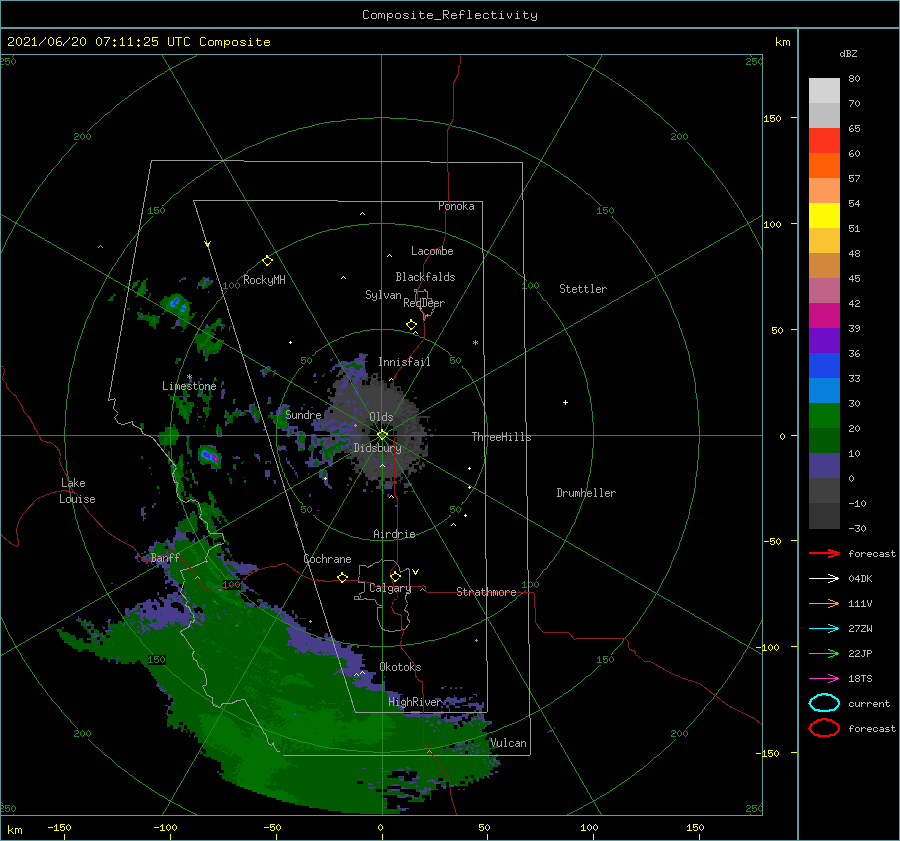Select the Okotoks label
Image resolution: width=900 pixels, height=841 pixels.
[x=400, y=667]
